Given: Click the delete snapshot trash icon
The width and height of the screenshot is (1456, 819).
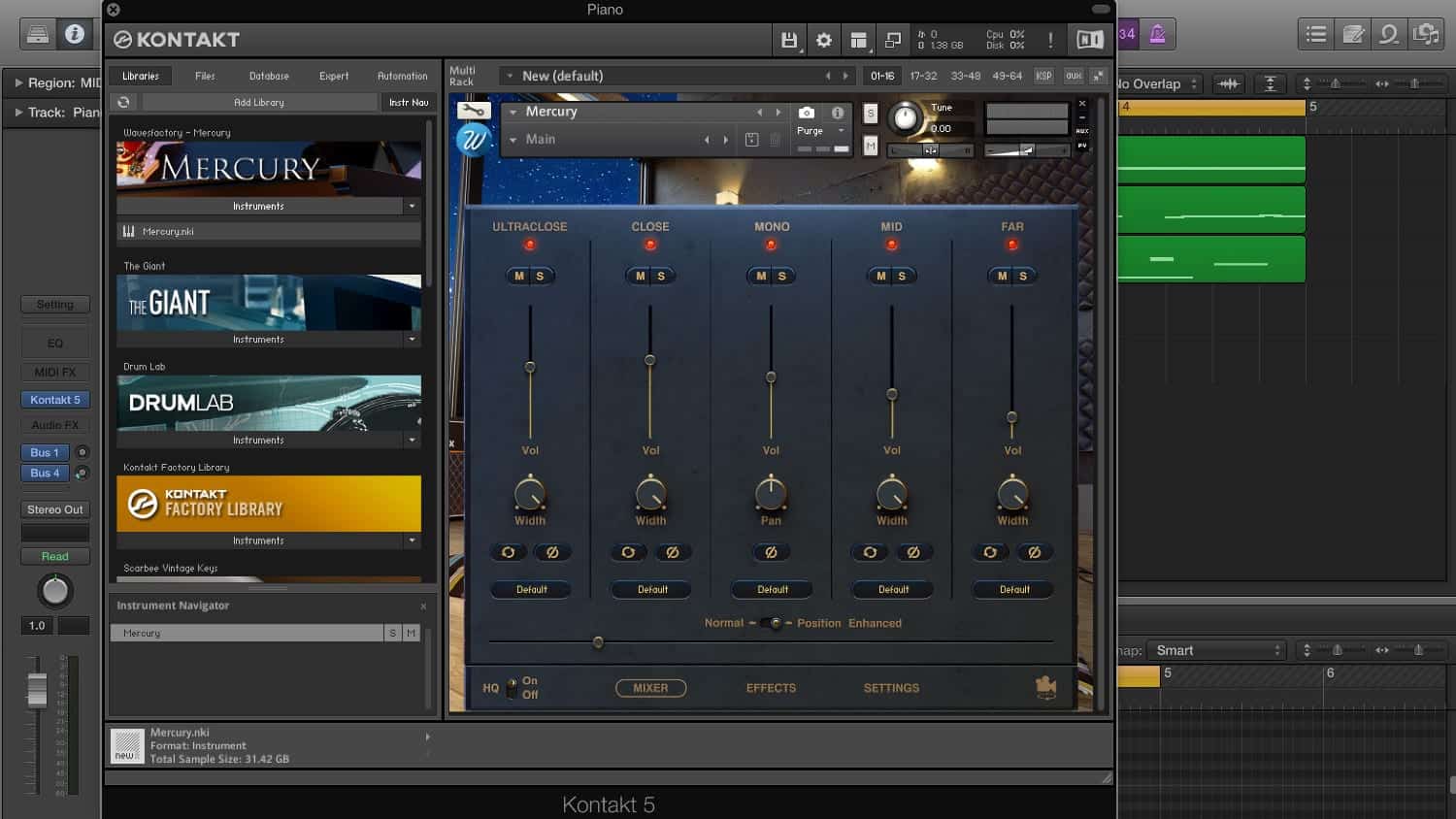Looking at the screenshot, I should 776,140.
